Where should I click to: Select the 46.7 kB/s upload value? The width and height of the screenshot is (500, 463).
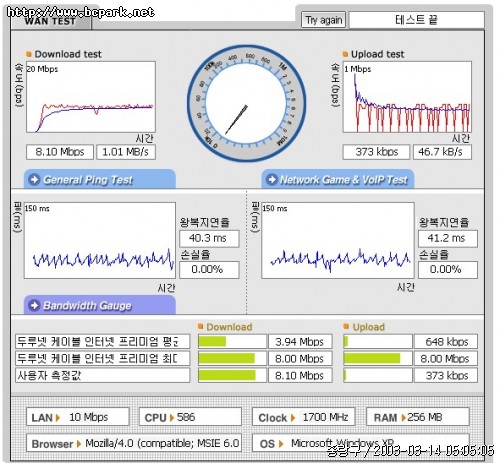click(442, 152)
